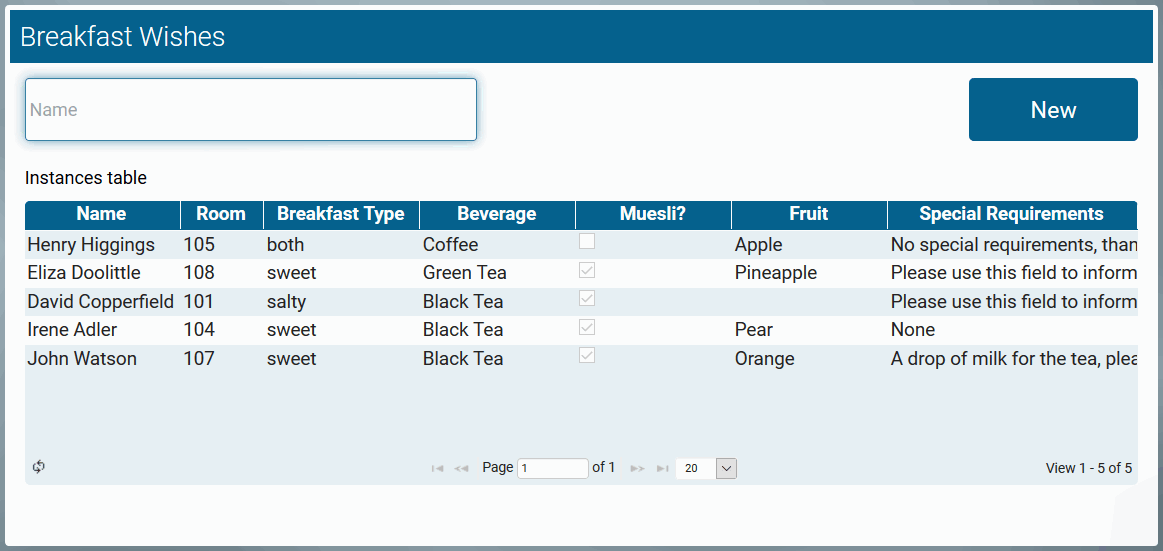Jump to the last table page

click(662, 468)
